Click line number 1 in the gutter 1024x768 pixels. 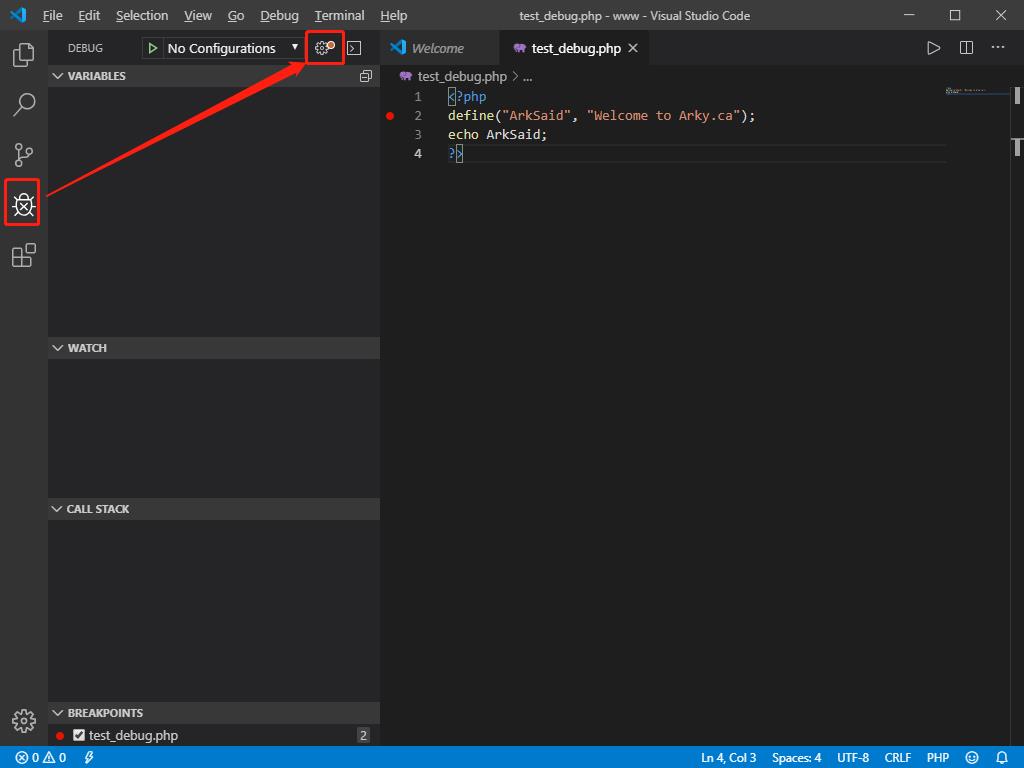pyautogui.click(x=418, y=97)
